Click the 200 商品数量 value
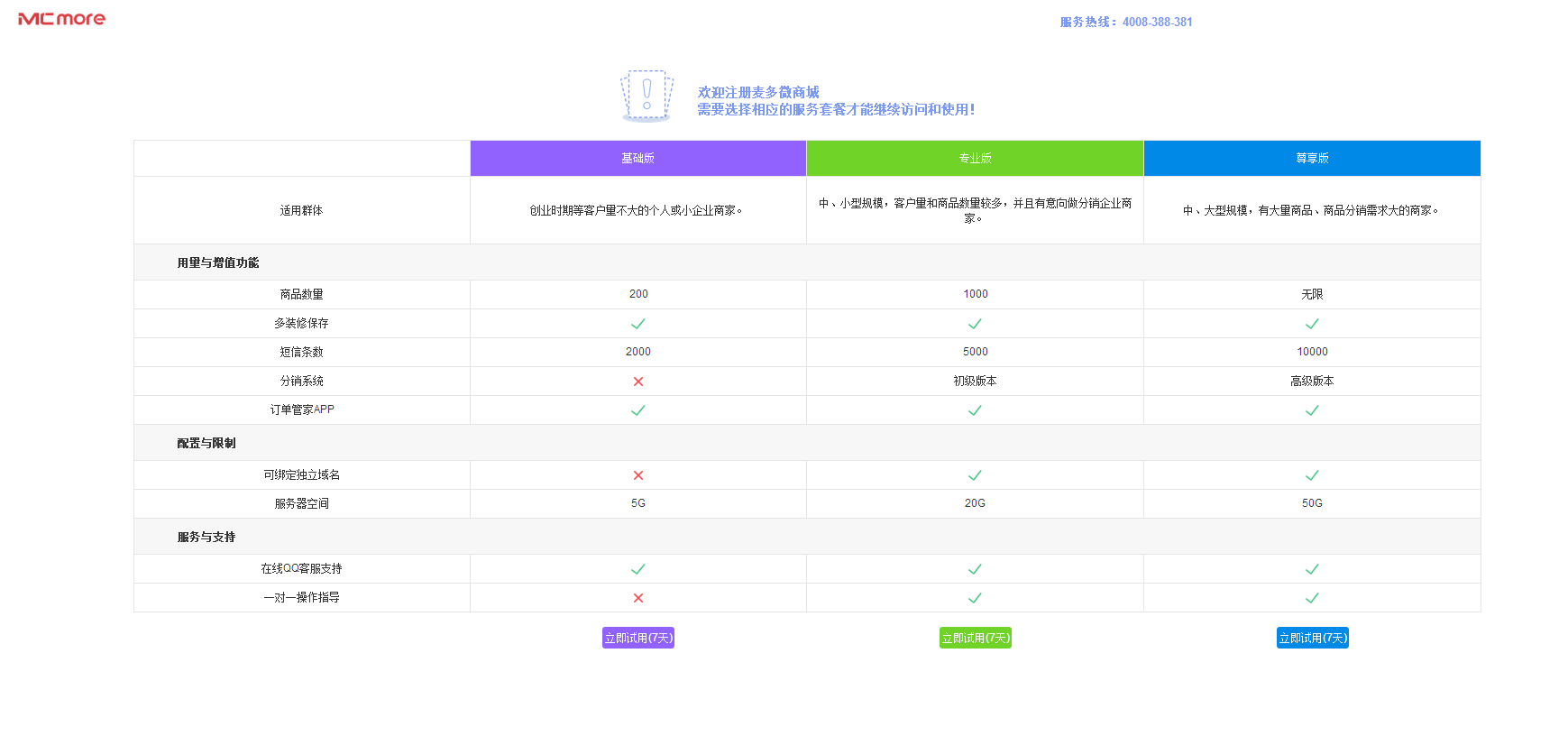Screen dimensions: 1568x736 pyautogui.click(x=638, y=294)
